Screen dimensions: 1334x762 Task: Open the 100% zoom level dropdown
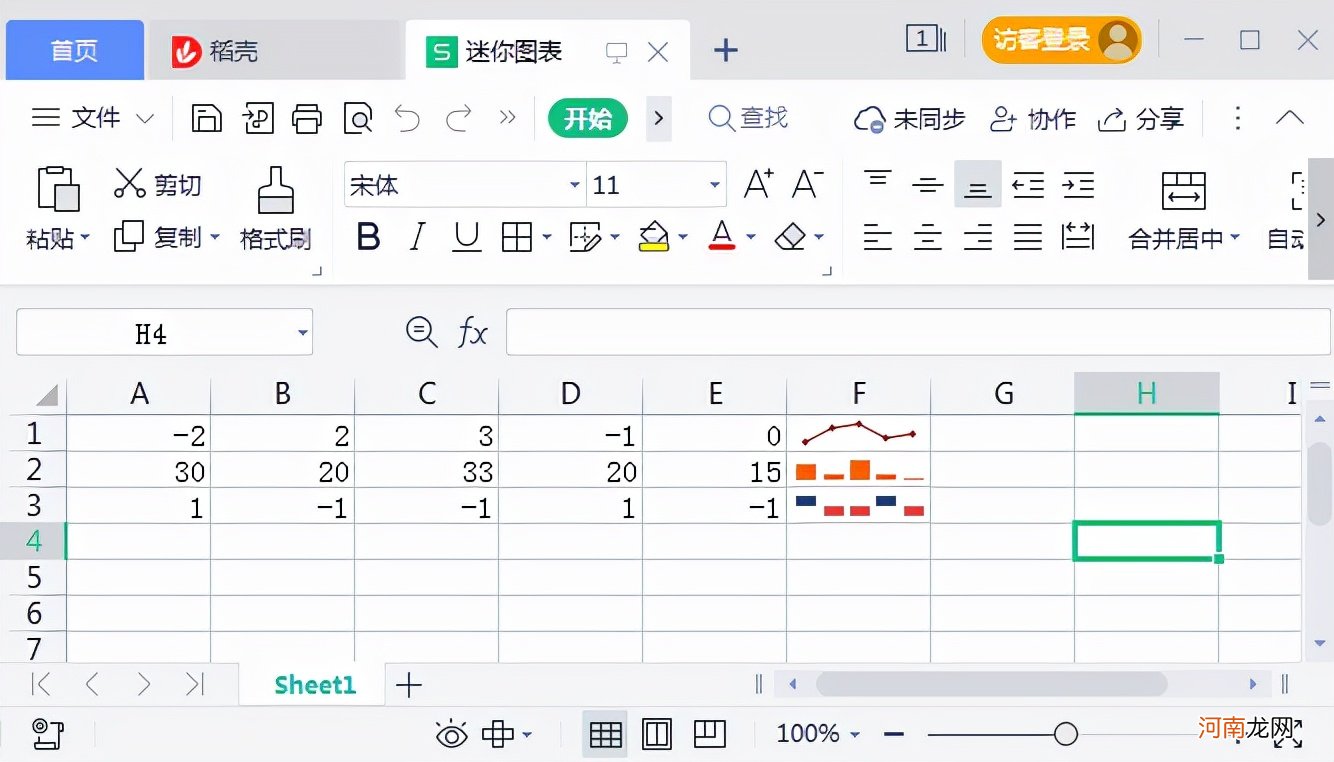tap(855, 735)
